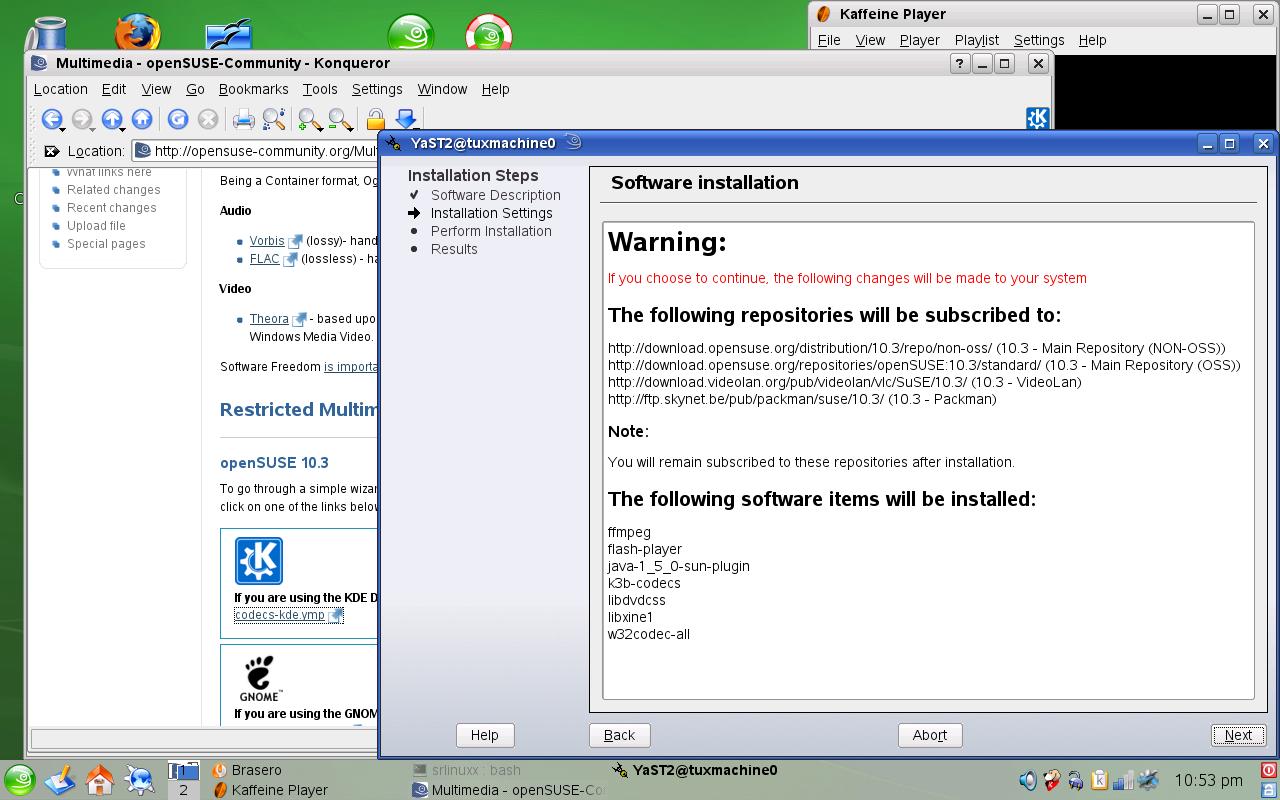
Task: Click Konqueror's greyed-out forward arrow
Action: [x=81, y=119]
